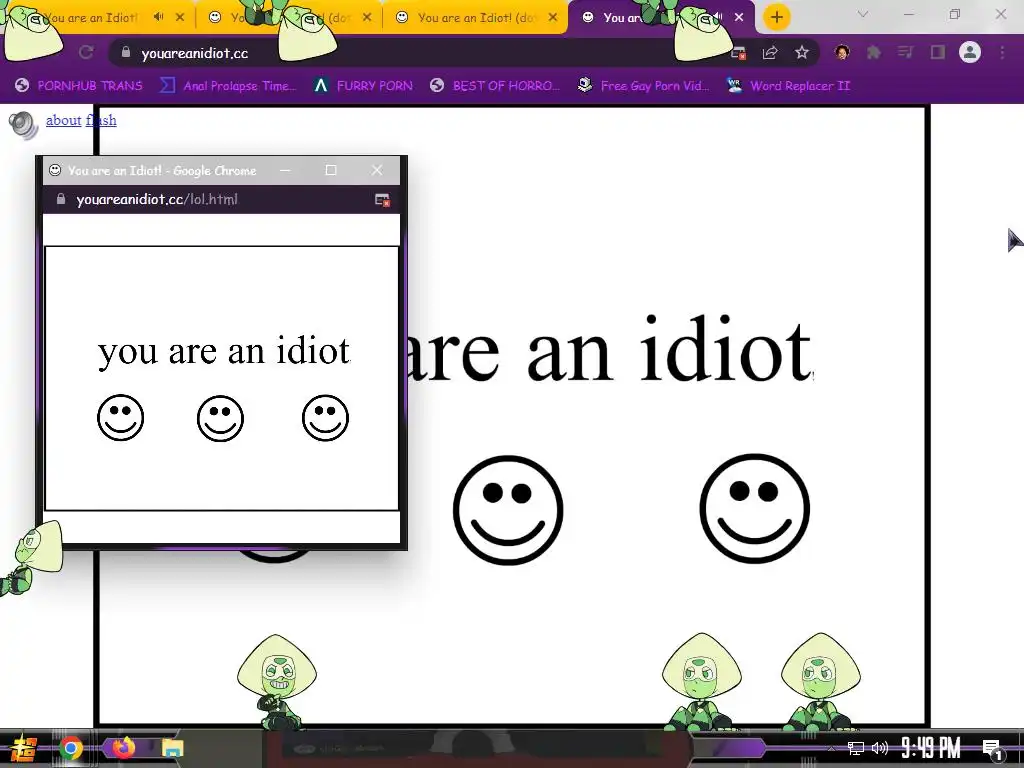Open File Explorer from the taskbar
This screenshot has height=768, width=1024.
point(173,748)
